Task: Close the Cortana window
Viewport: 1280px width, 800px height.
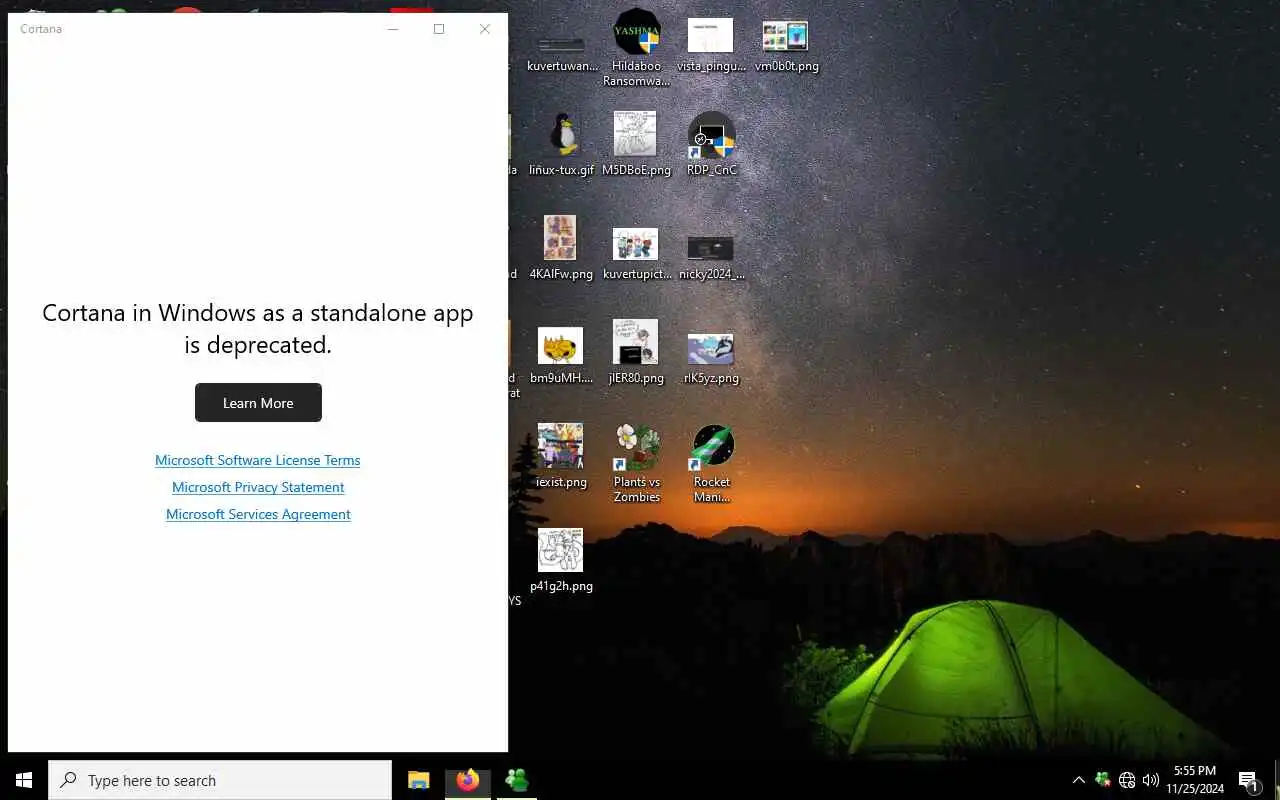Action: point(485,29)
